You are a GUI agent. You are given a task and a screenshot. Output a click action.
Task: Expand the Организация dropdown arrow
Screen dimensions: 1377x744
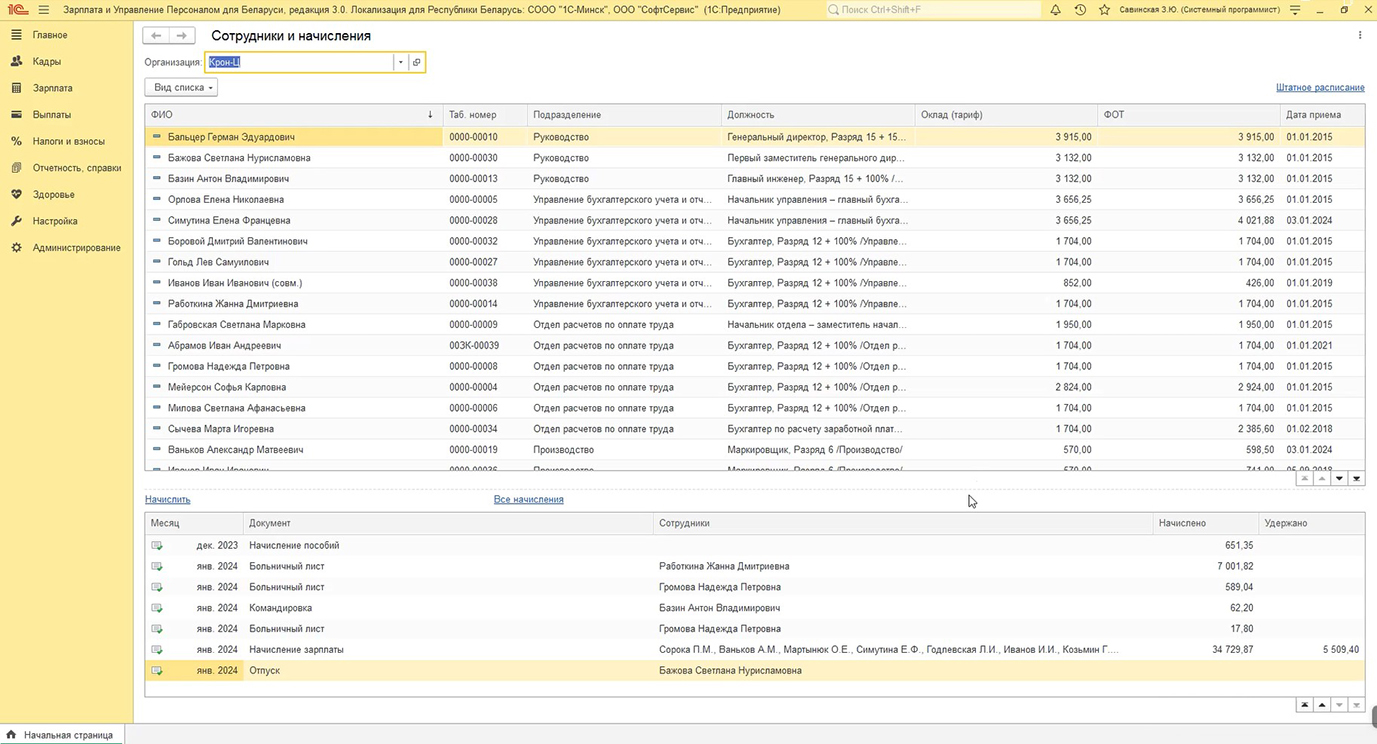pos(400,62)
